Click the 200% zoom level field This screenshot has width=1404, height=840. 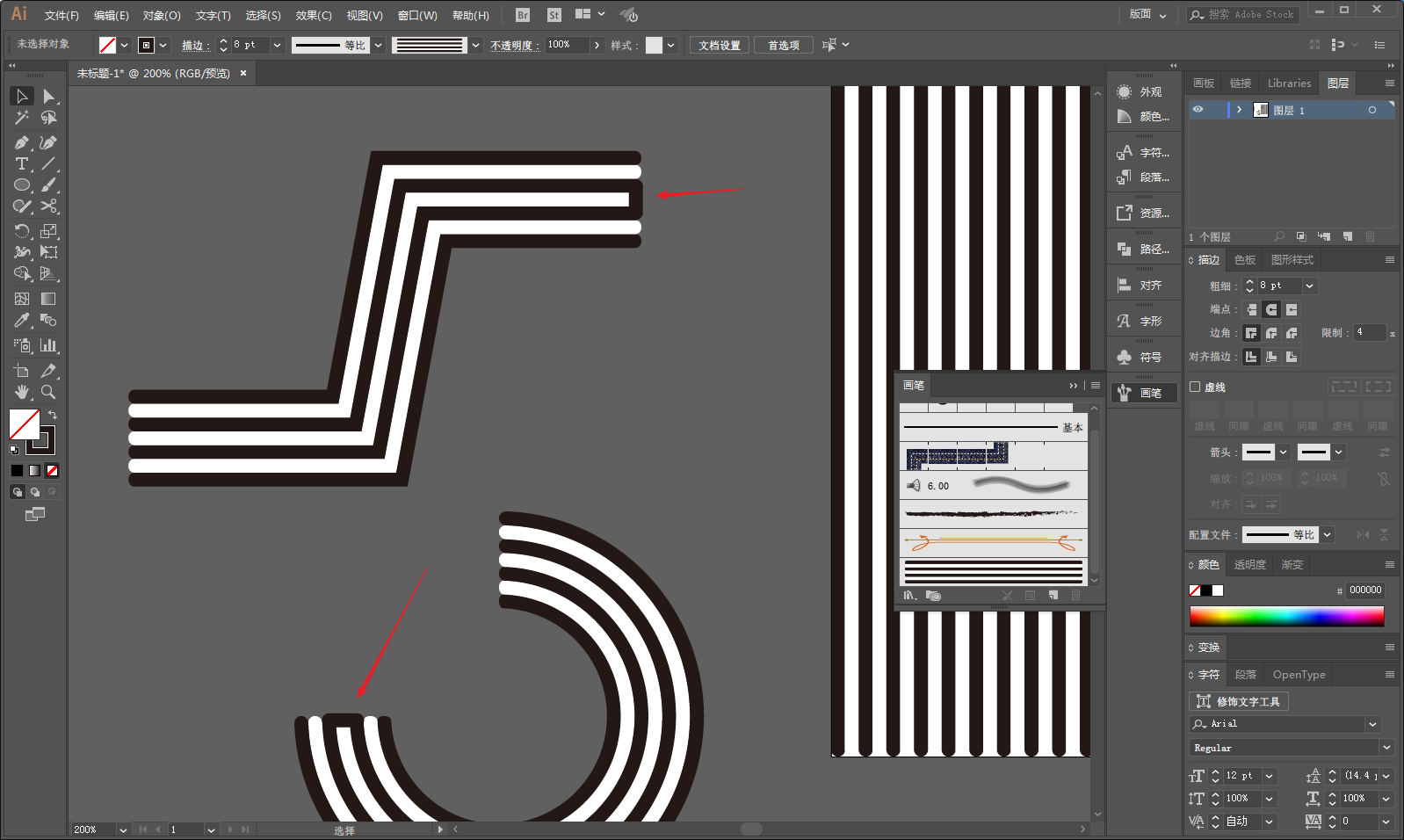[x=93, y=829]
